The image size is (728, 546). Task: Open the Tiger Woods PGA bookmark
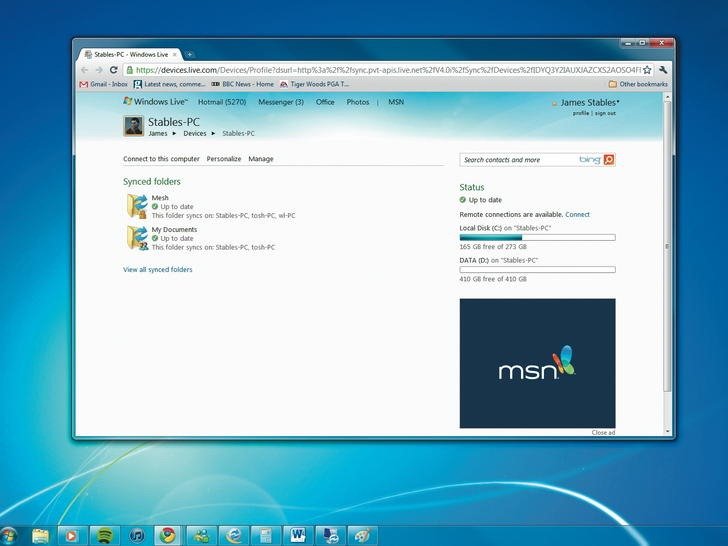(x=314, y=84)
